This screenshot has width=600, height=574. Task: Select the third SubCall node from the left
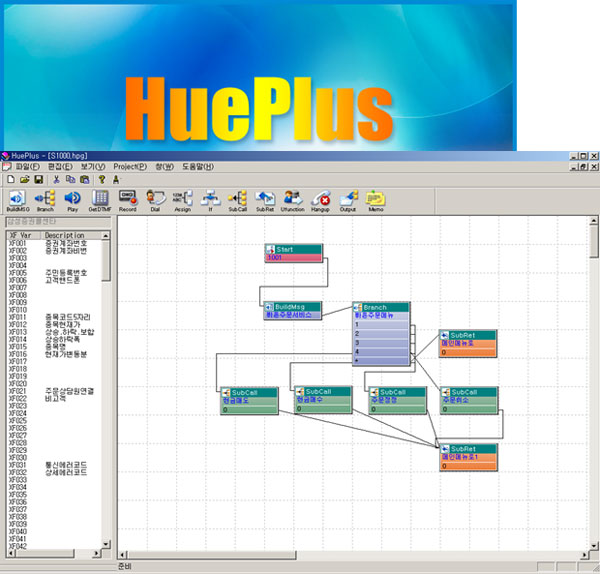coord(398,400)
